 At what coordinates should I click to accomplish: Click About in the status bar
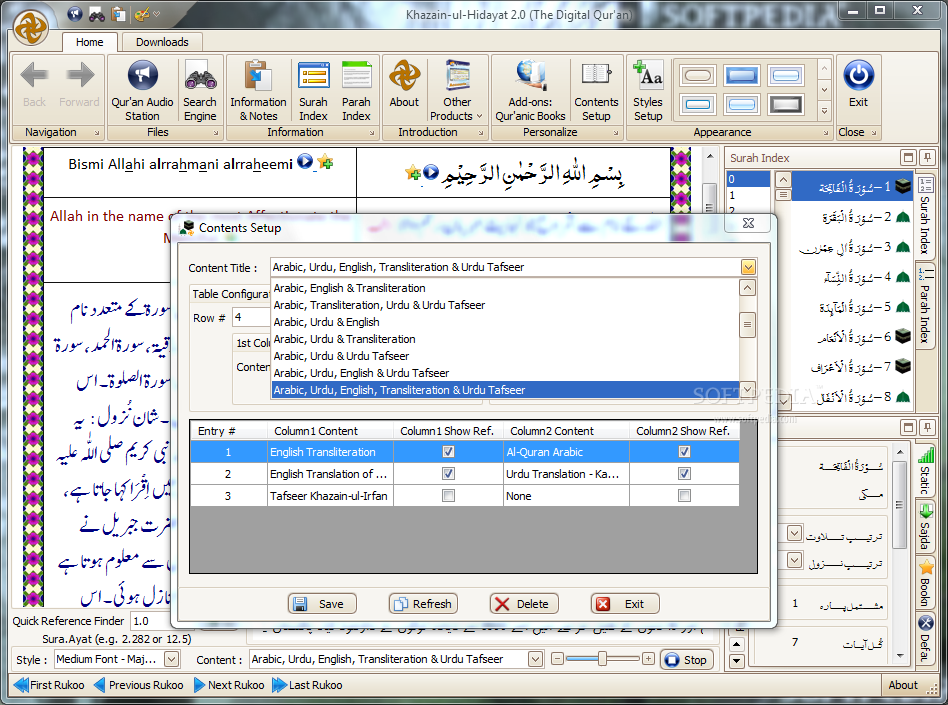tap(903, 685)
